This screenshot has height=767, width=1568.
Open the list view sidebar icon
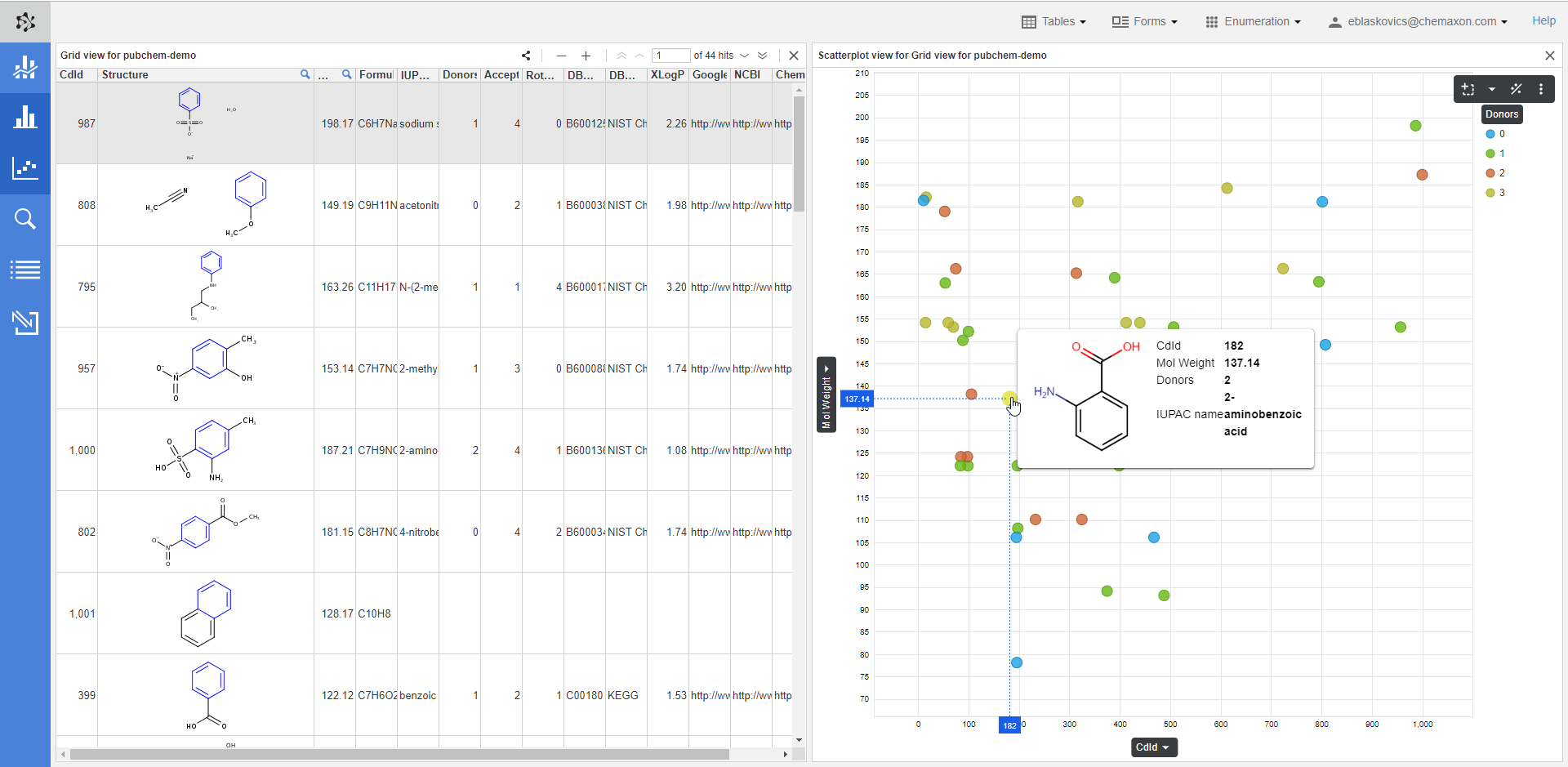[x=25, y=270]
